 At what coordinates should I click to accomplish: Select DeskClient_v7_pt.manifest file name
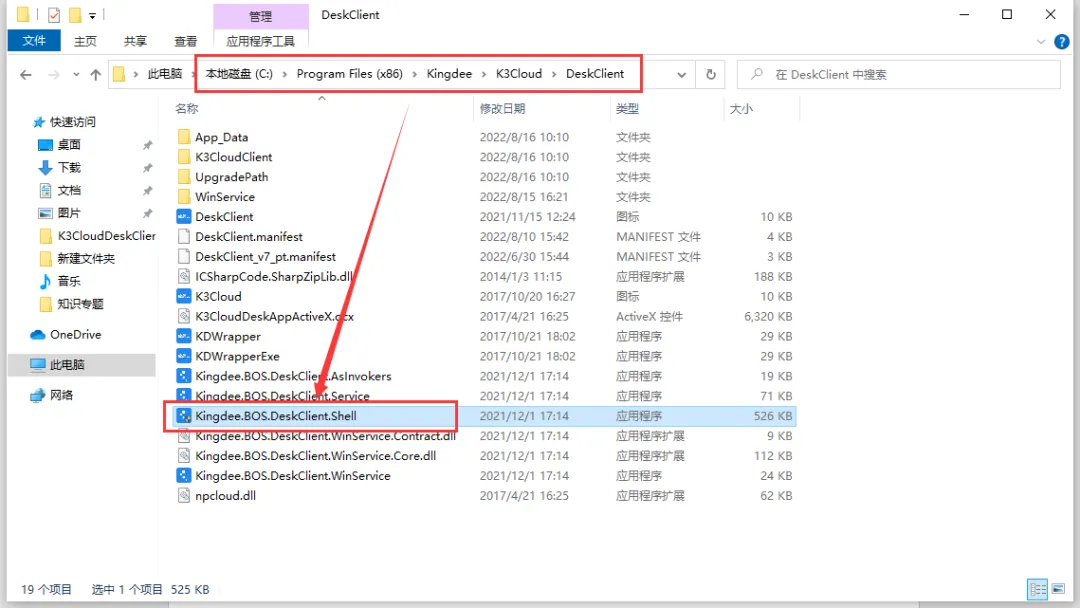click(265, 257)
